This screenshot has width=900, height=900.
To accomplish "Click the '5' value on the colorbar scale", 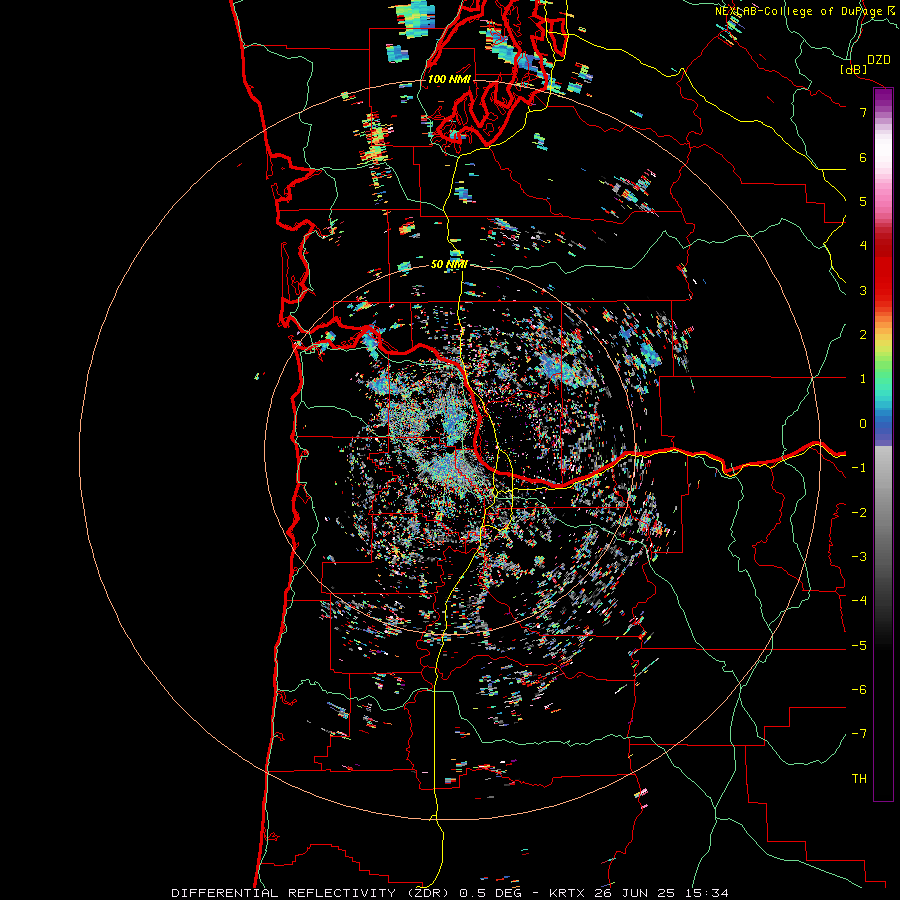I will pyautogui.click(x=863, y=201).
